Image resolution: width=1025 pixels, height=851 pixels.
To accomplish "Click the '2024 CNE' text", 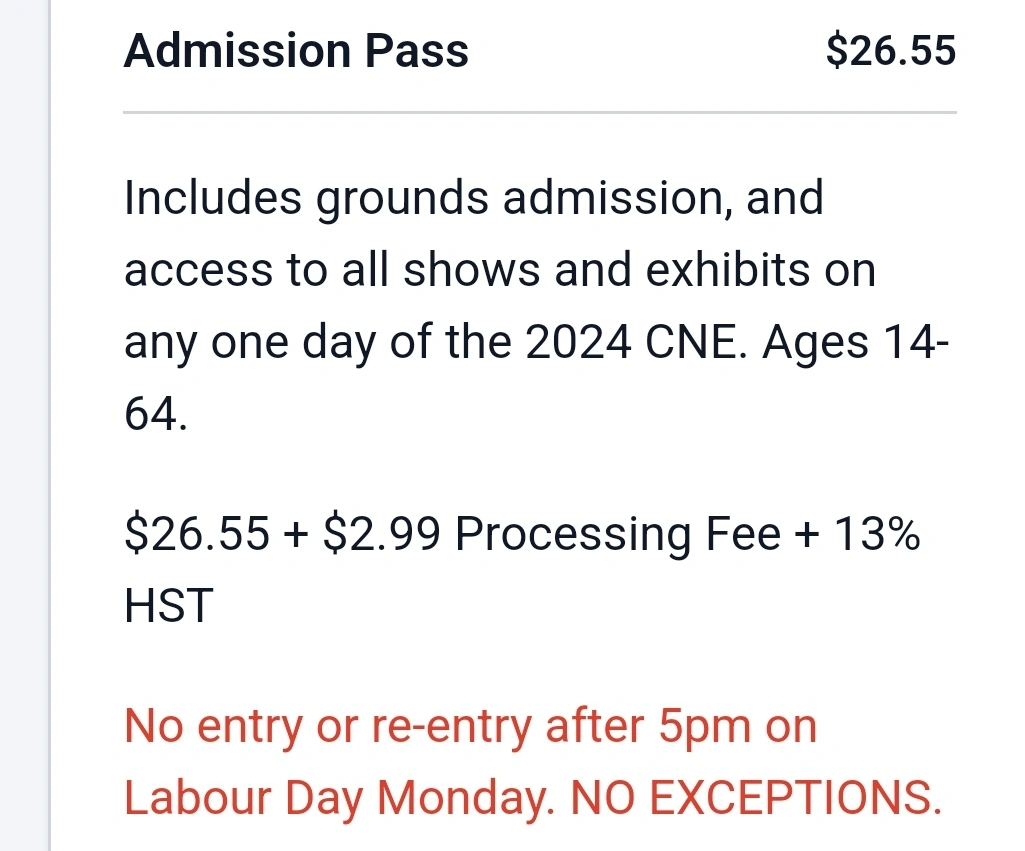I will pyautogui.click(x=636, y=343).
